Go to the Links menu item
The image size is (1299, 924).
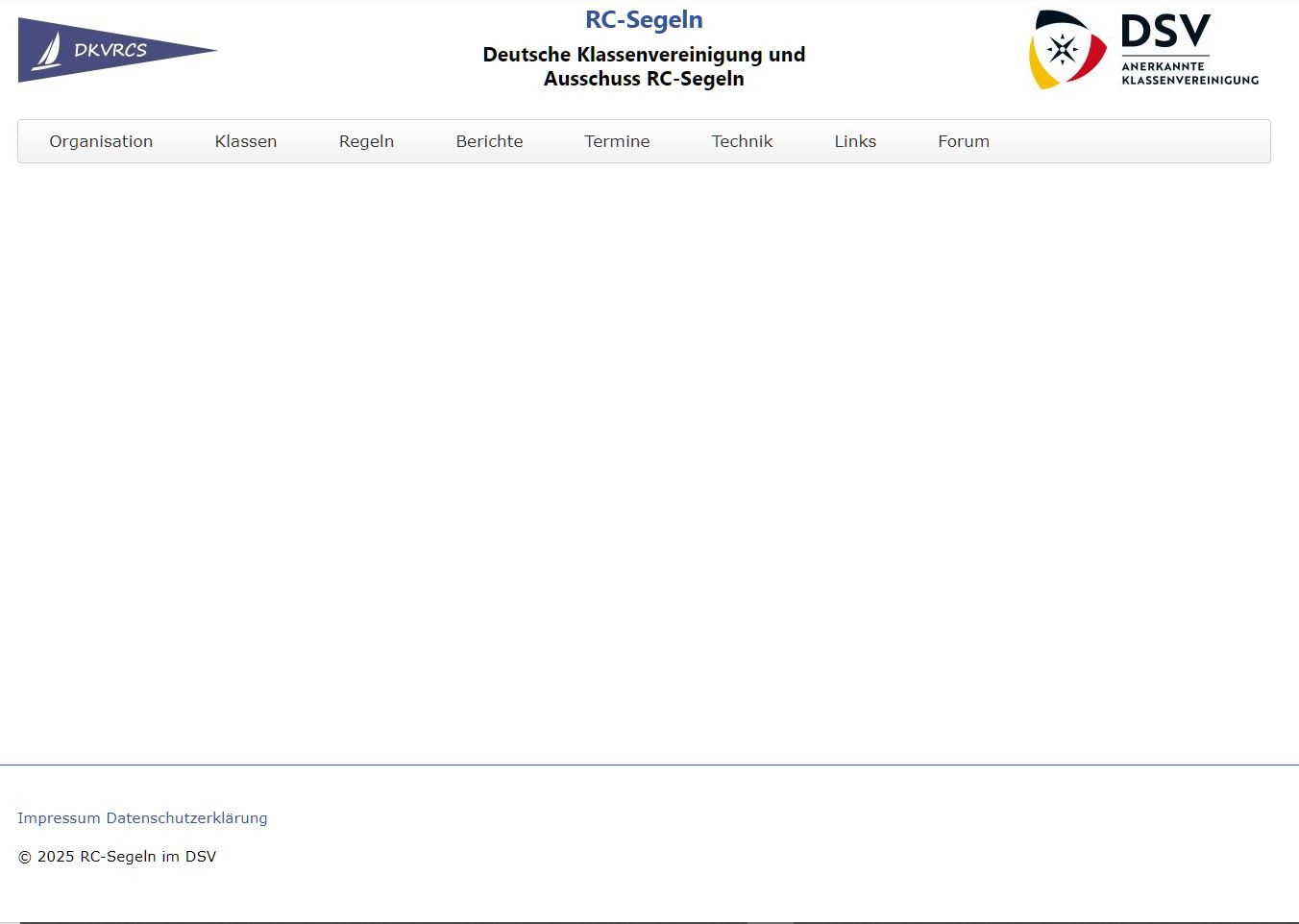[x=855, y=141]
